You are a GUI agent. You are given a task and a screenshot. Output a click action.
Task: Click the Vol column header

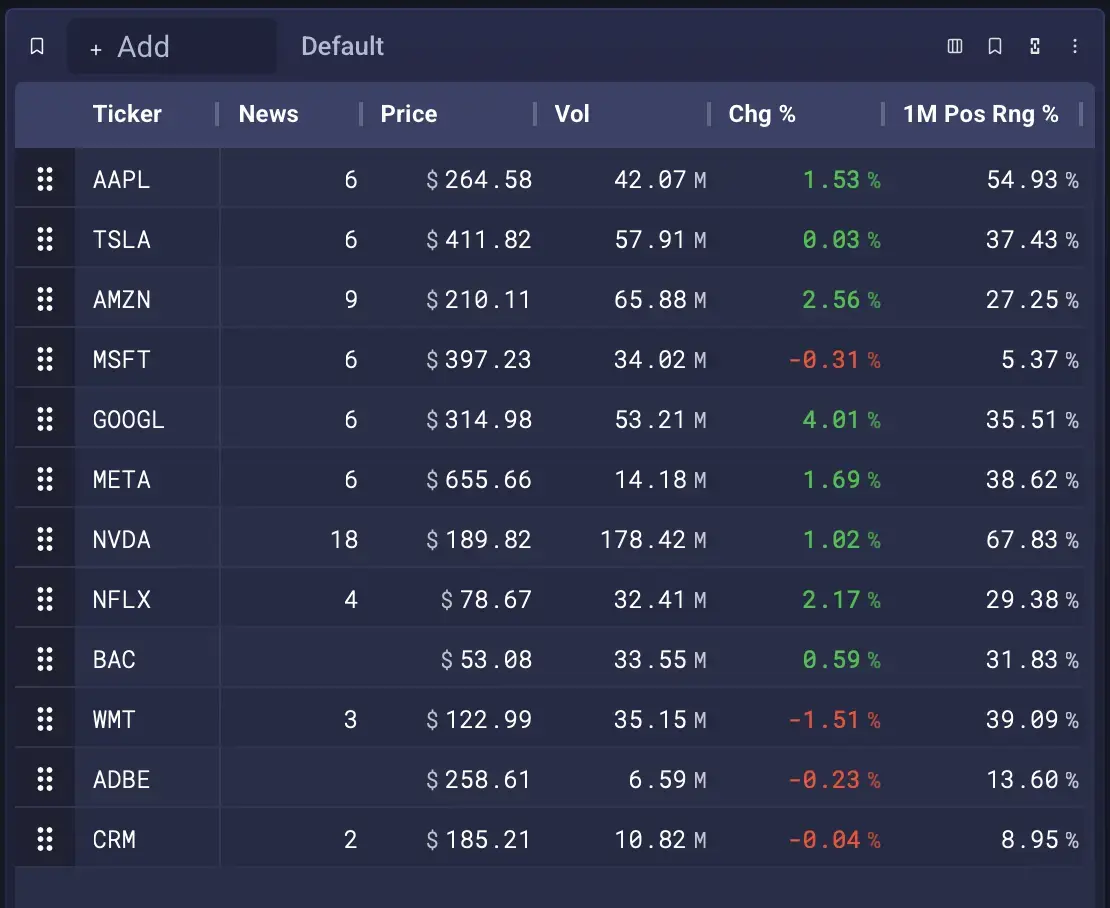coord(572,114)
